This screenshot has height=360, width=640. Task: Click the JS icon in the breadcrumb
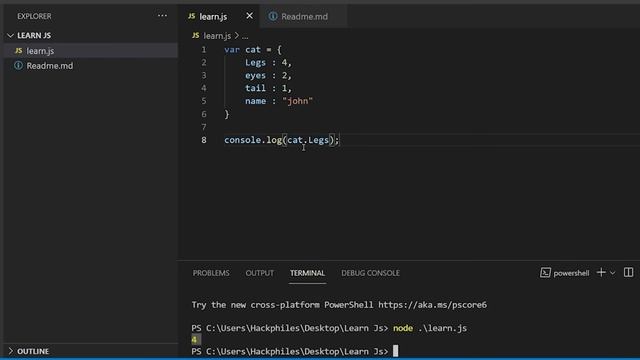[196, 36]
